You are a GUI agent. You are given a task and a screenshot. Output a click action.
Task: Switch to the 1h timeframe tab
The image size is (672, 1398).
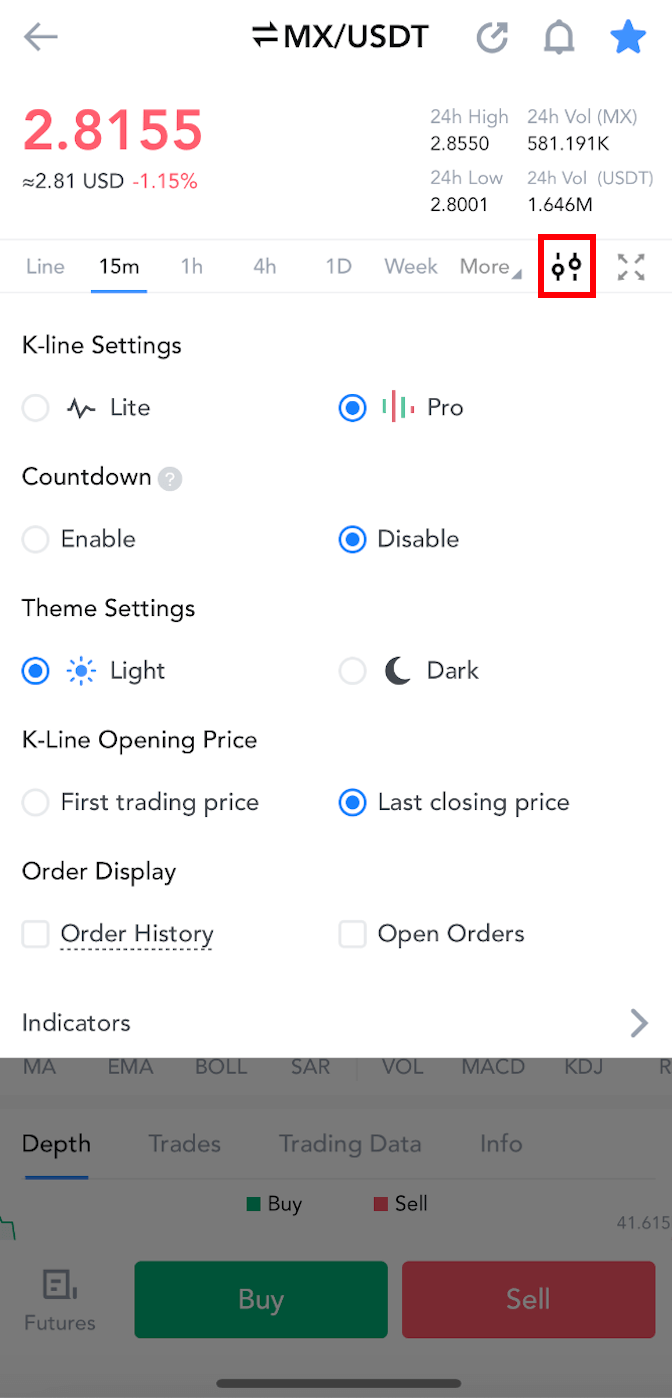pyautogui.click(x=192, y=267)
